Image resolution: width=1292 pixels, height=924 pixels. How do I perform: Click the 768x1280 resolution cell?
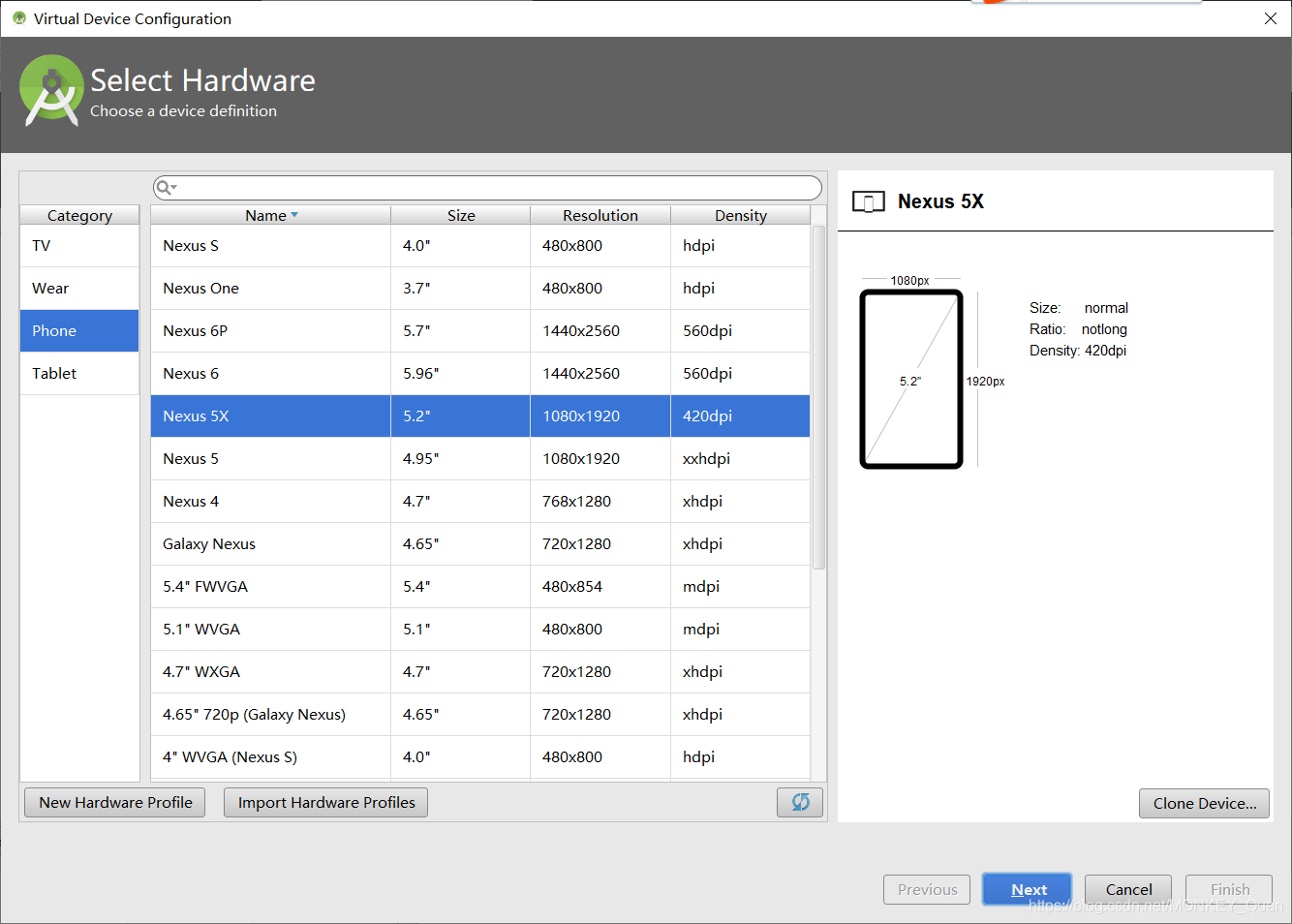tap(600, 502)
